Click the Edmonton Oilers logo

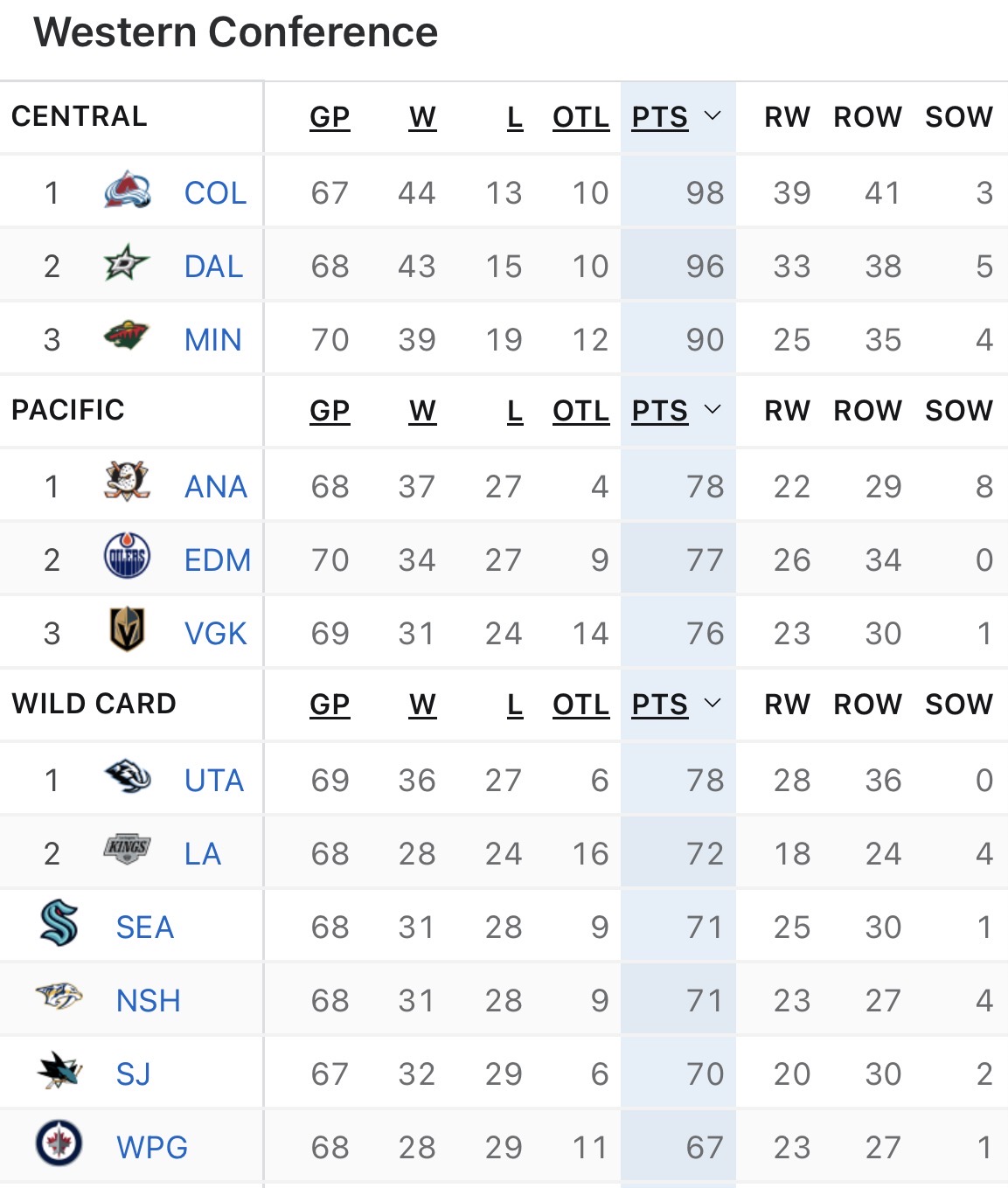(x=127, y=557)
